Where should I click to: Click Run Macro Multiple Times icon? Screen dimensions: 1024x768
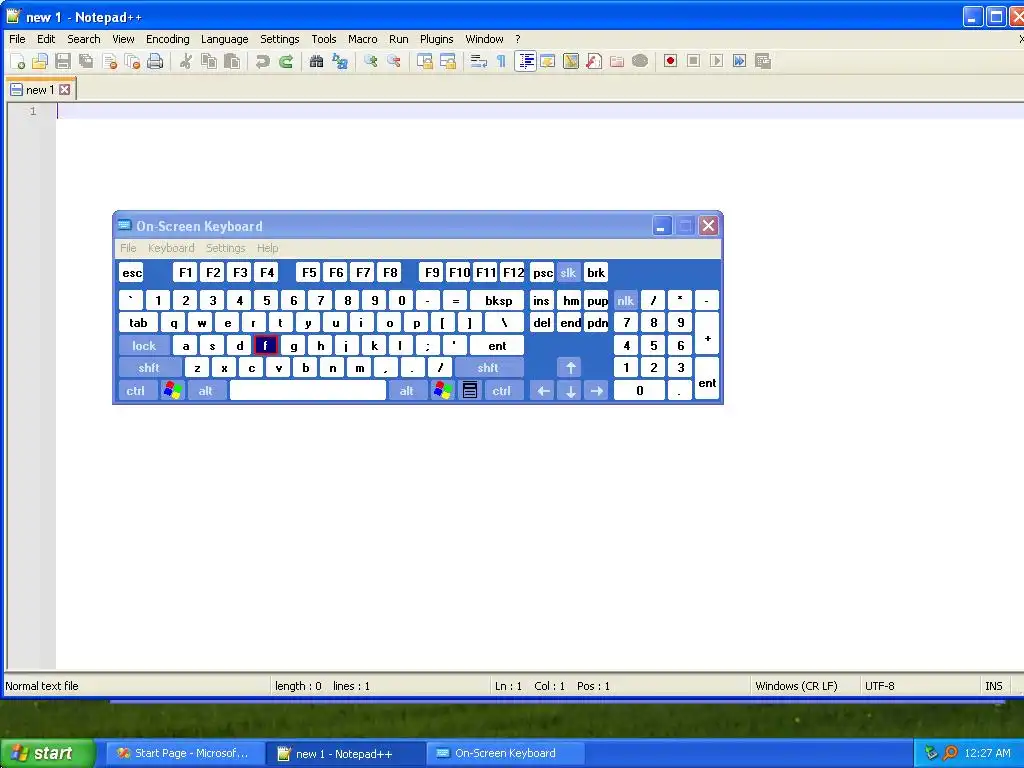[739, 61]
